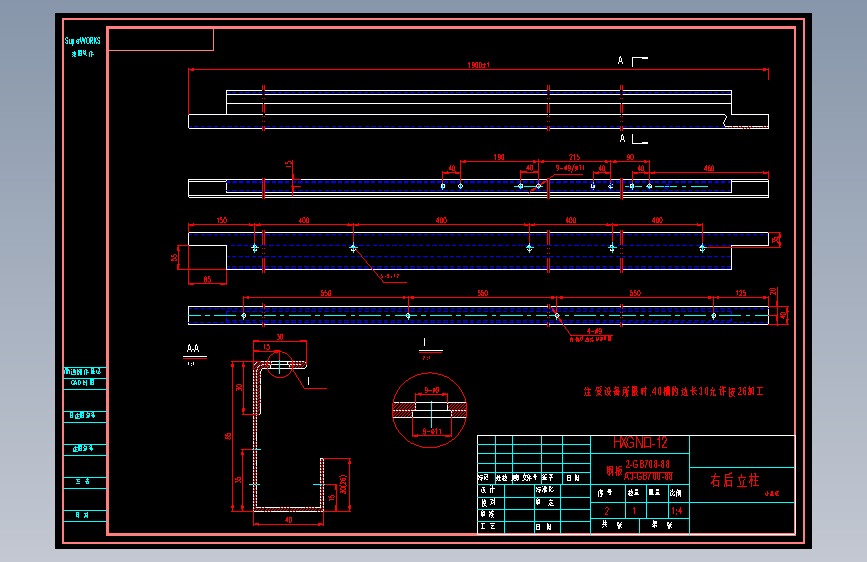Screen dimensions: 867x562
Task: Select the HXGN□-12 drawing number text
Action: [640, 443]
